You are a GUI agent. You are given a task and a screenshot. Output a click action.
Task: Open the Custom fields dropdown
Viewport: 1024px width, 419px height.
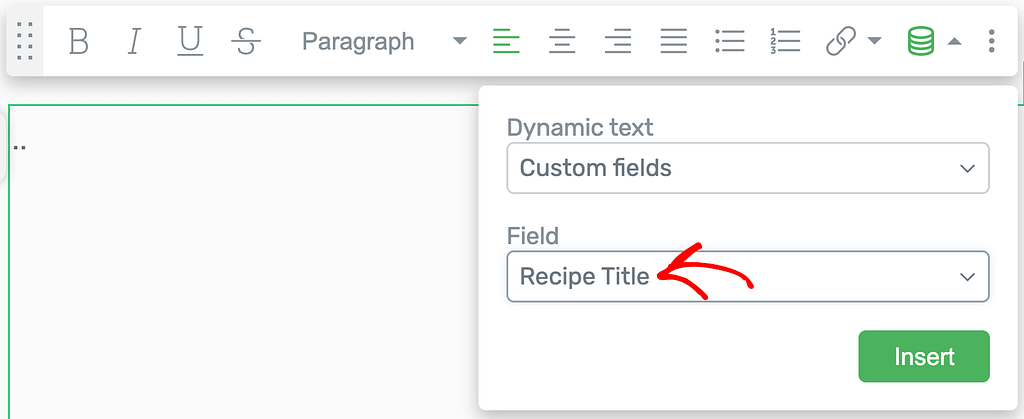[x=748, y=168]
